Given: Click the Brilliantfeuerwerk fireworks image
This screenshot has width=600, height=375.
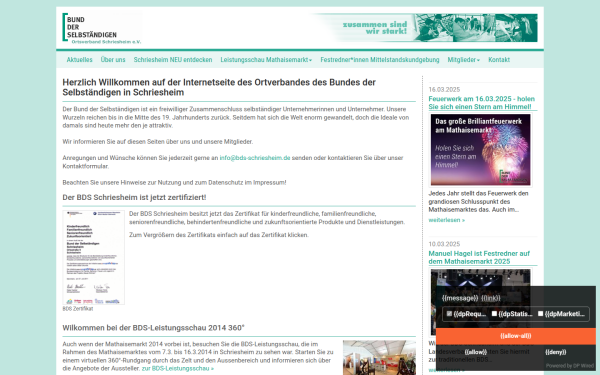Looking at the screenshot, I should (x=481, y=150).
